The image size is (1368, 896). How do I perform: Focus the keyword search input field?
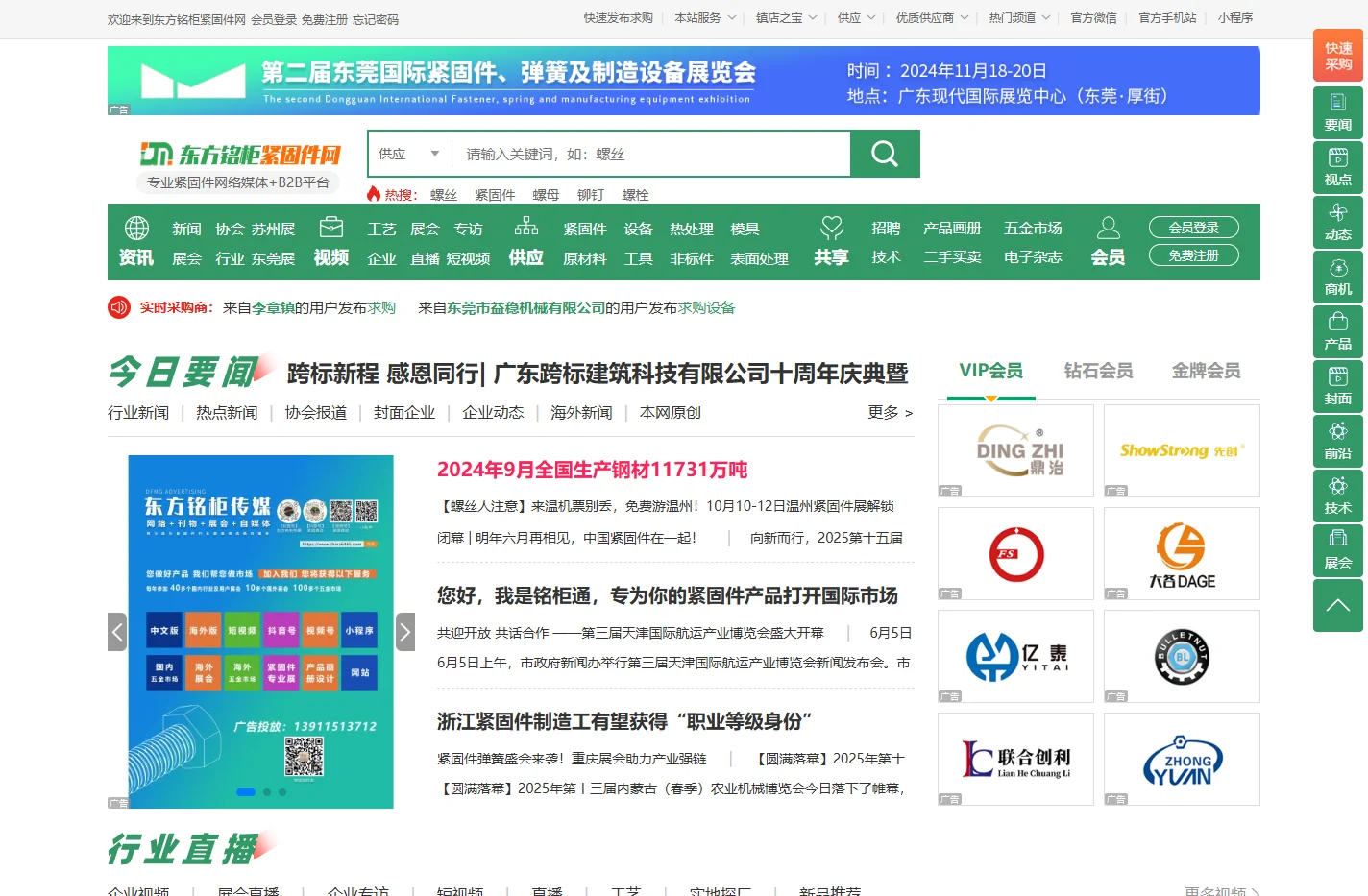pos(651,154)
